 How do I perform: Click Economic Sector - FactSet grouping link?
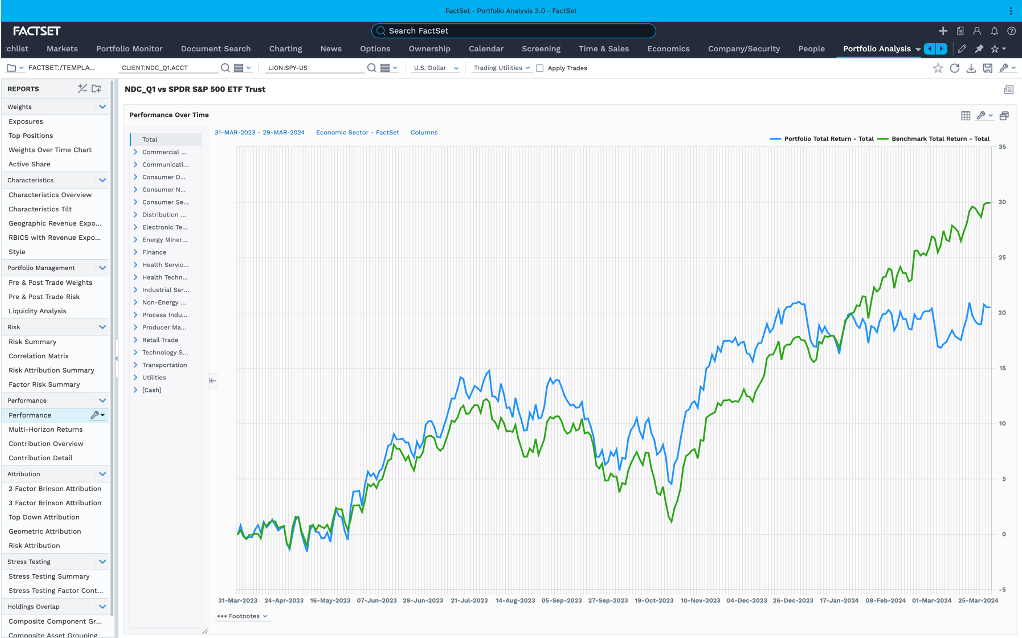358,132
